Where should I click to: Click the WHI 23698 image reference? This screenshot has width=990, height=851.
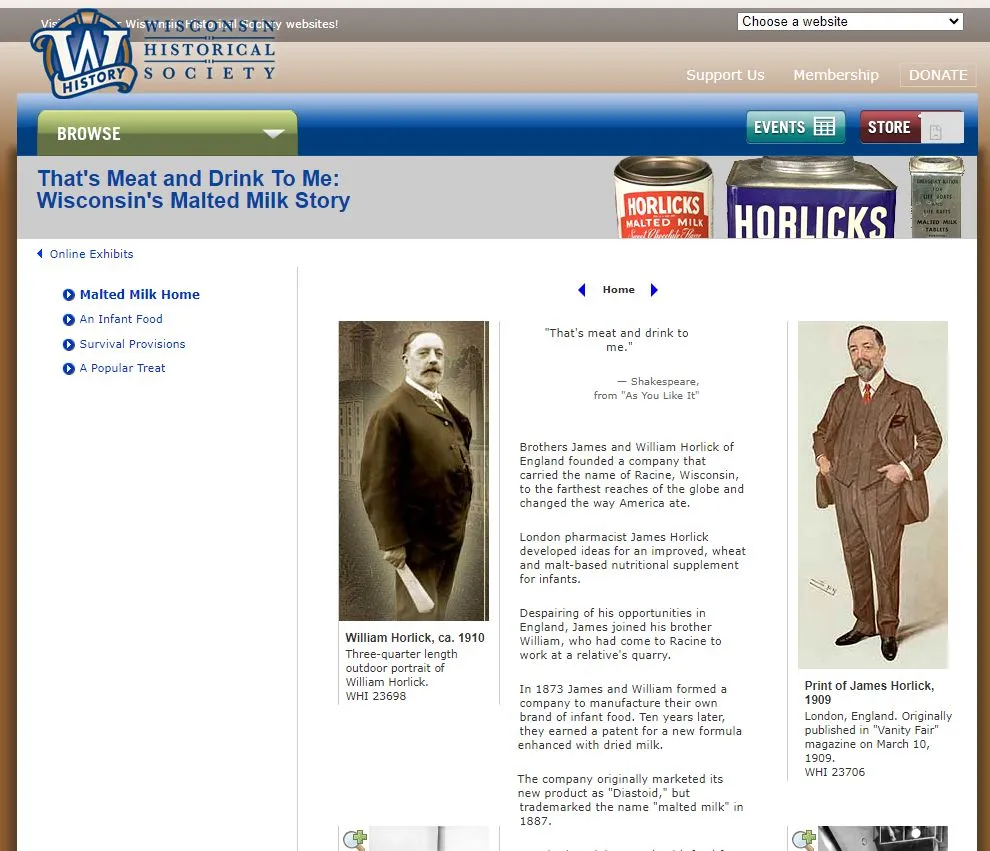point(376,696)
